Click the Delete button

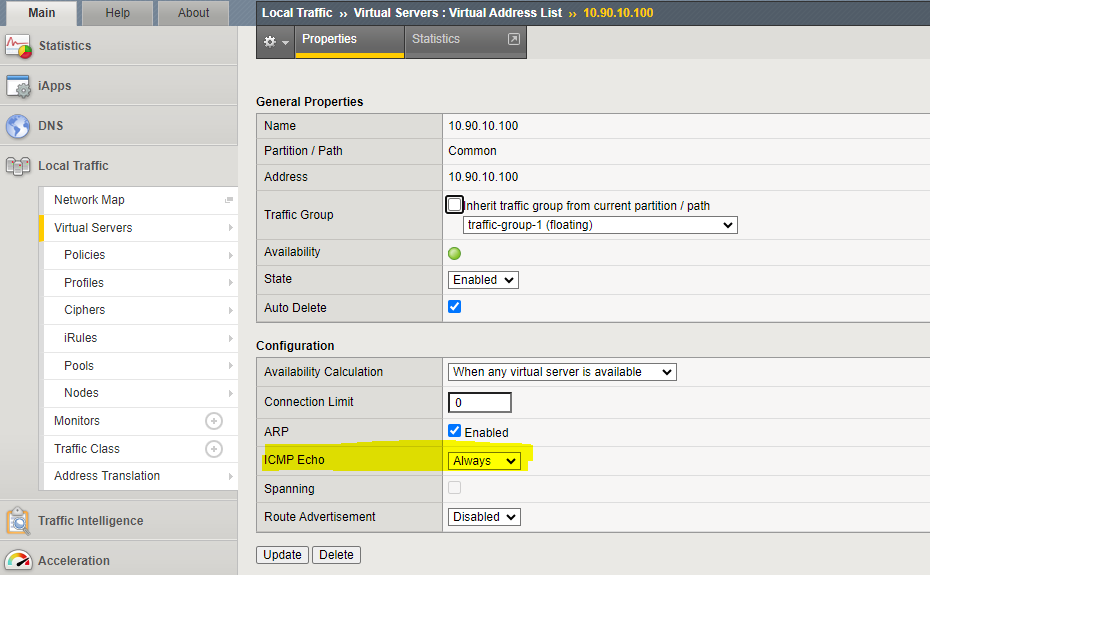pyautogui.click(x=336, y=555)
